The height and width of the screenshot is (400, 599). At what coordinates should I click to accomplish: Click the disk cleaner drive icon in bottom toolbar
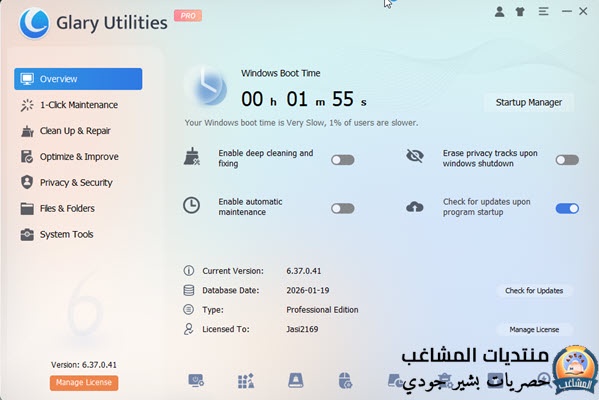296,381
